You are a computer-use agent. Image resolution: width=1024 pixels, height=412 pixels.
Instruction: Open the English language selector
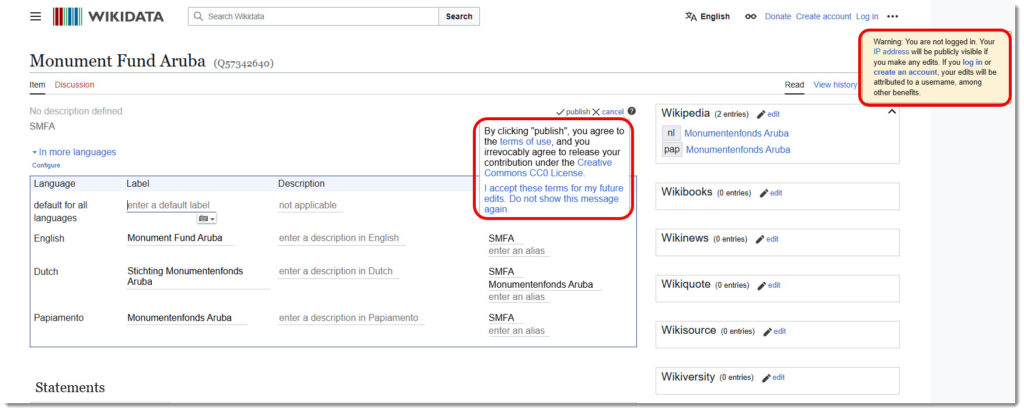point(707,17)
